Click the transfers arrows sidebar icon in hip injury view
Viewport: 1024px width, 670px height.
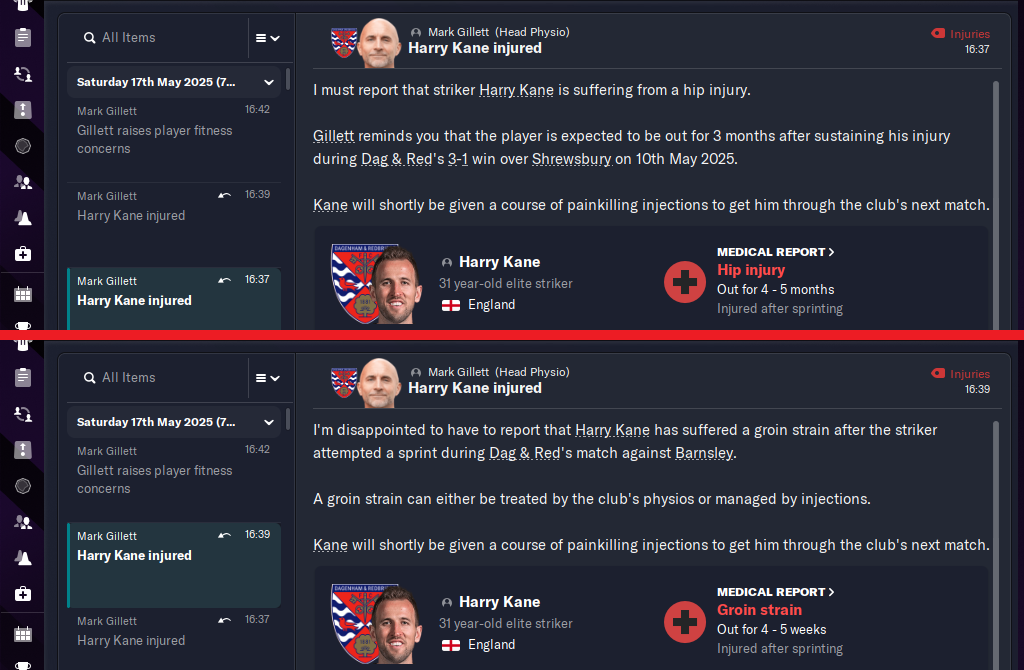23,74
